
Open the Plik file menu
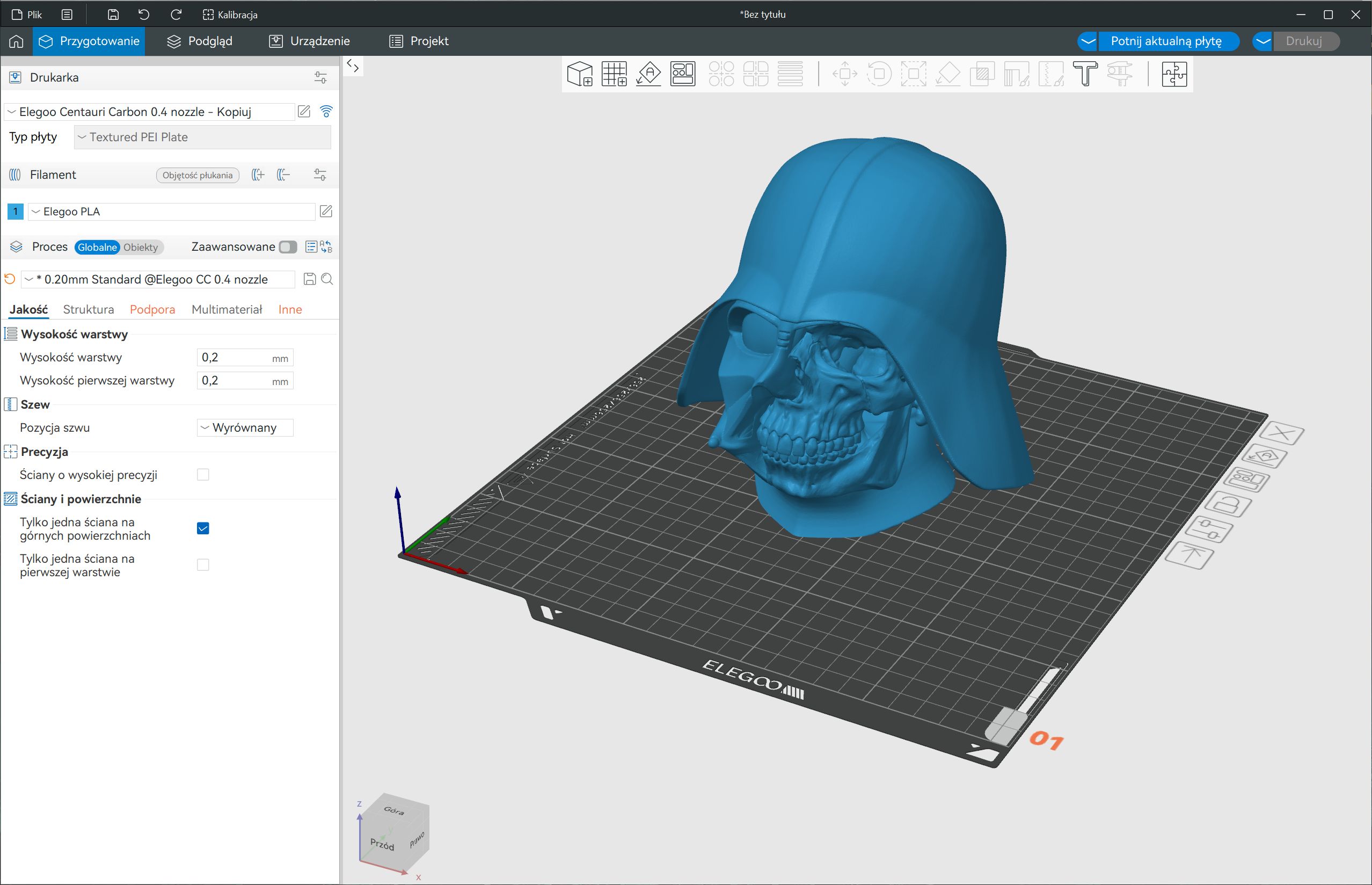point(27,14)
